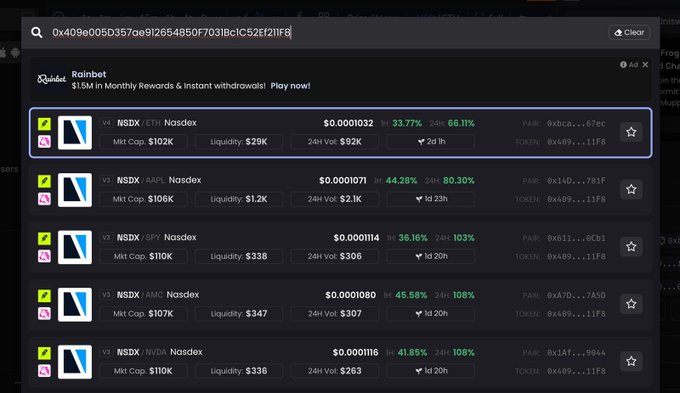Screen dimensions: 680x393
Task: Click the Mkt Cap $102K box
Action: click(x=143, y=142)
